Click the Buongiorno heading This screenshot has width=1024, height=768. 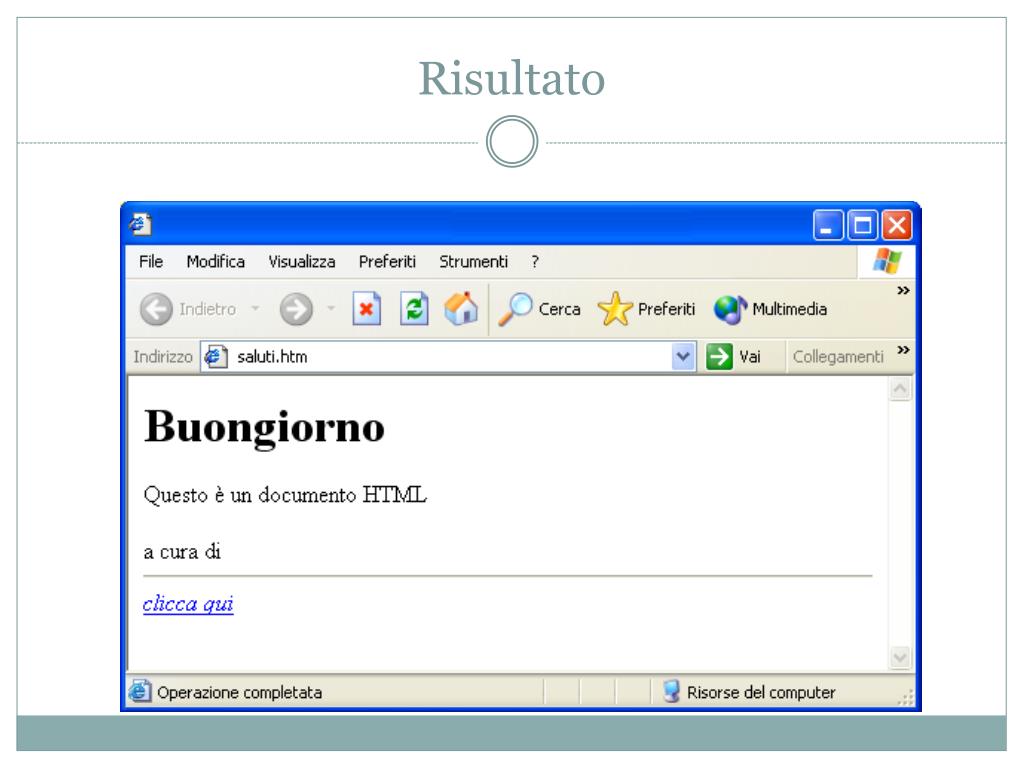[x=264, y=428]
